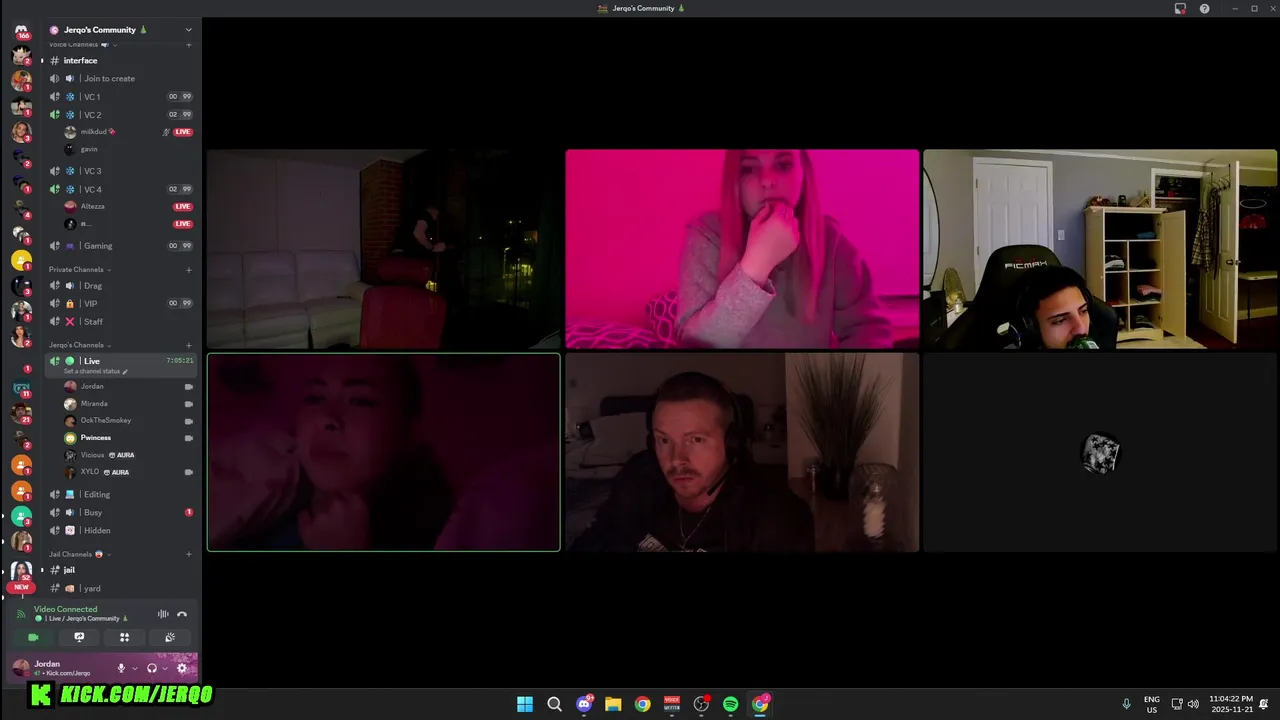1280x720 pixels.
Task: Open File Explorer from the taskbar
Action: tap(613, 704)
